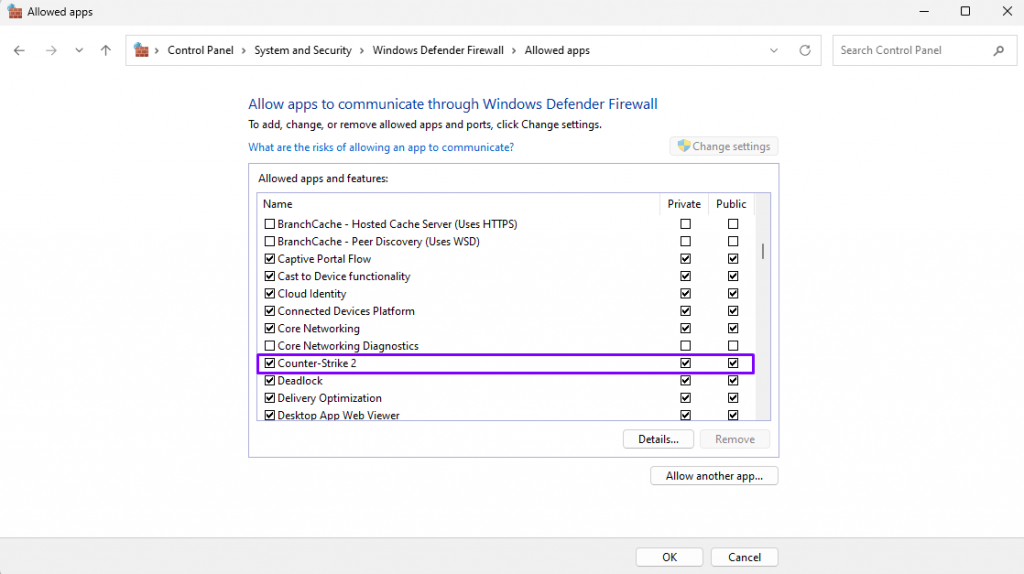Toggle Counter-Strike 2 name checkbox
Screen dimensions: 1024x574
269,363
